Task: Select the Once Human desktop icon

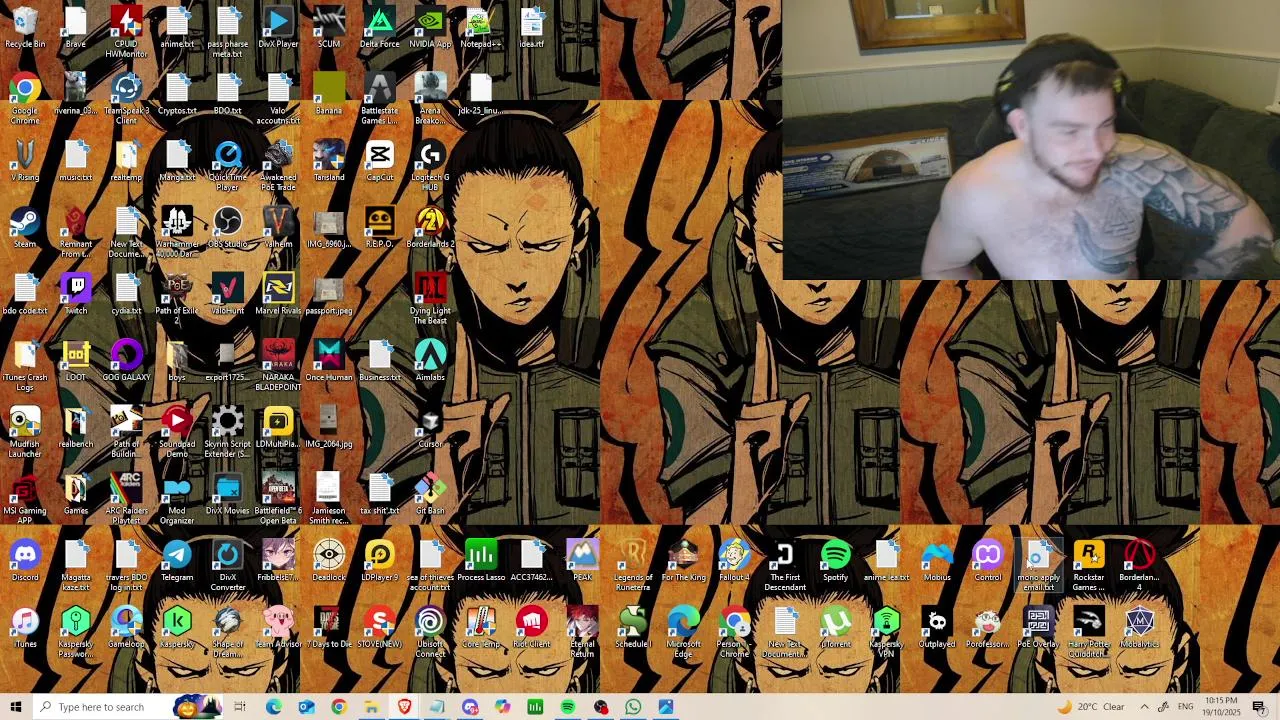Action: (x=329, y=360)
